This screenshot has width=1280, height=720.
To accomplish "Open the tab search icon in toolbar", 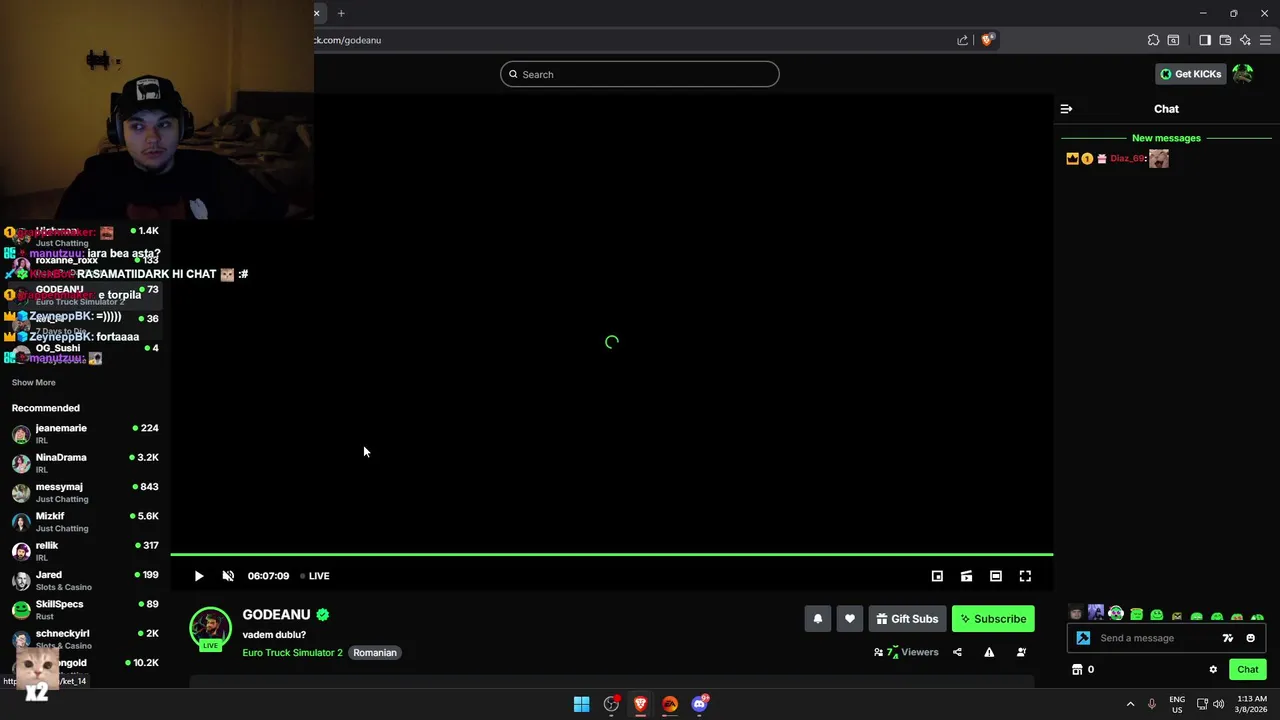I will coord(1173,40).
